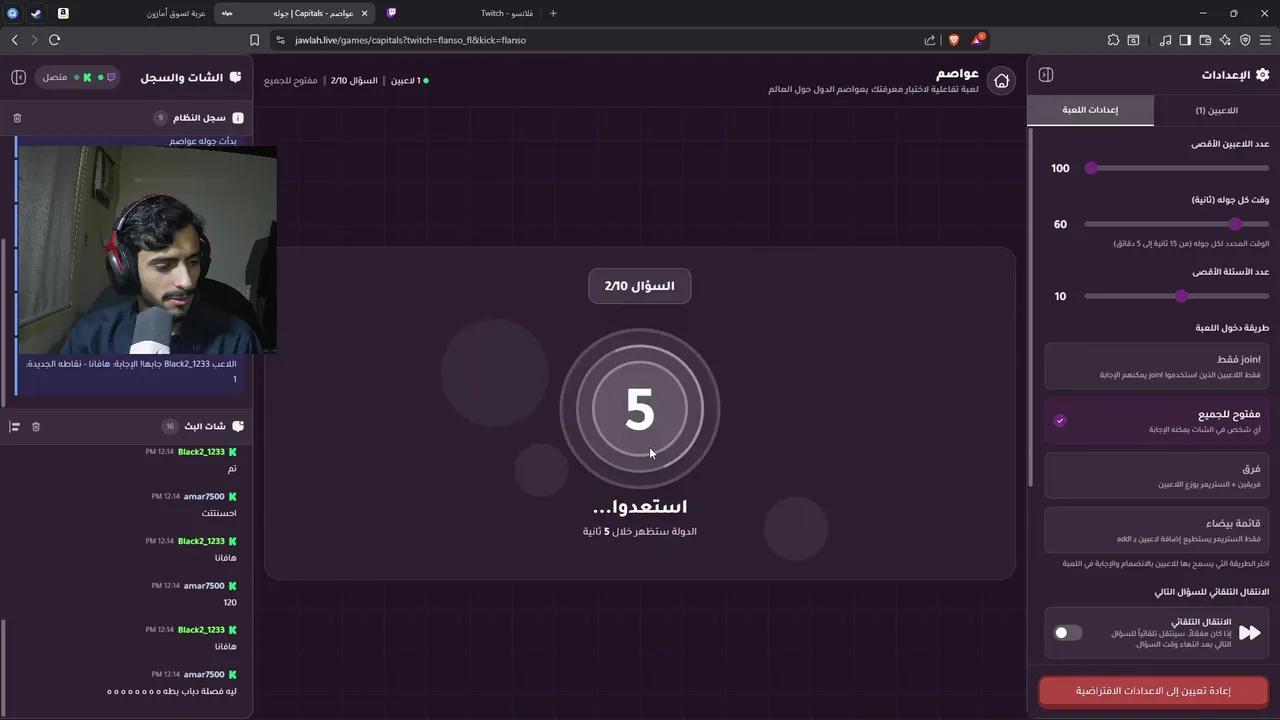Screen dimensions: 1280x720
Task: Open the Brave VPN shield icon
Action: click(1245, 40)
